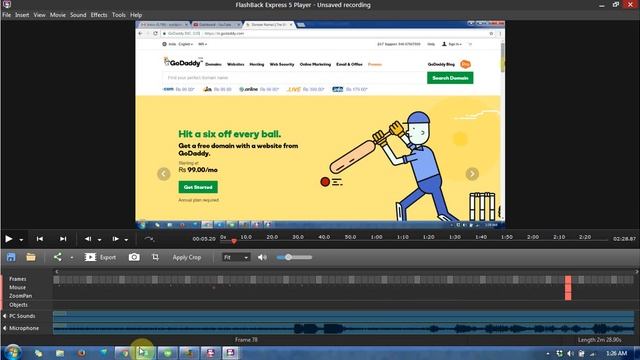
Task: Select the Mouse track label
Action: coord(18,287)
